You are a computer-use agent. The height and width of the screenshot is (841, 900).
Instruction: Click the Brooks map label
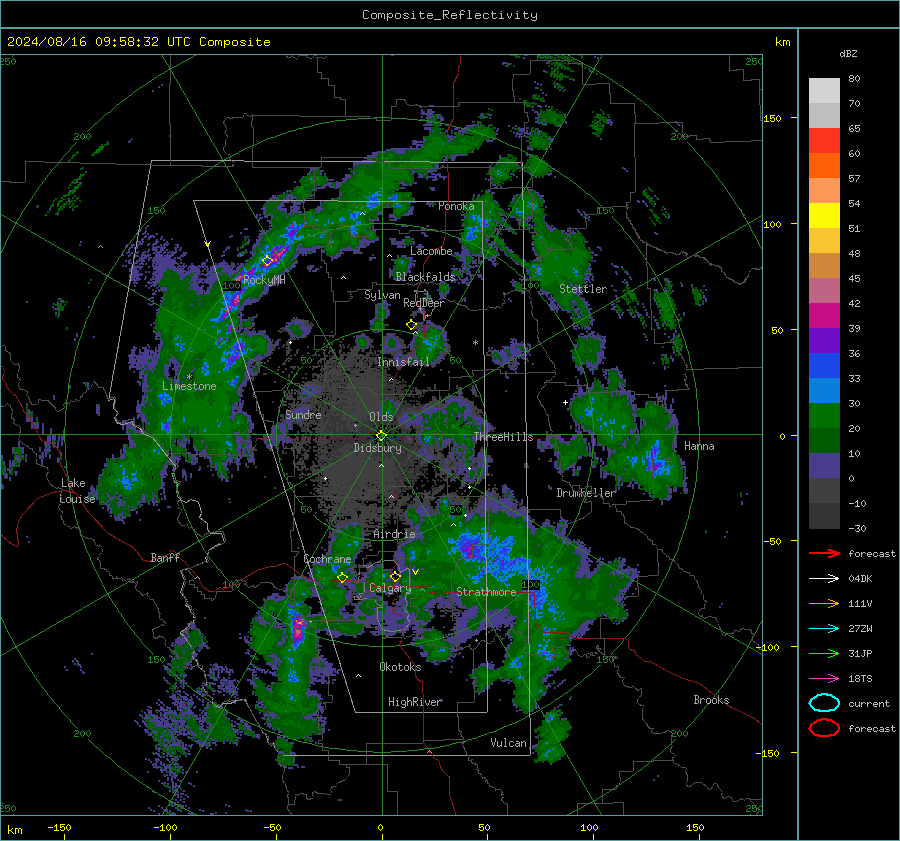[711, 700]
